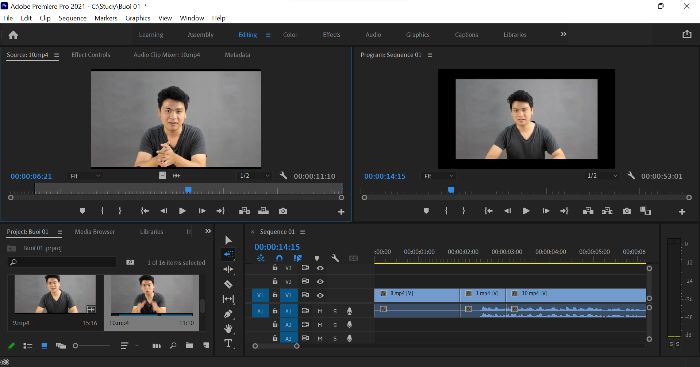Open Sequence 01 timeline panel menu
This screenshot has height=367, width=700.
(303, 232)
